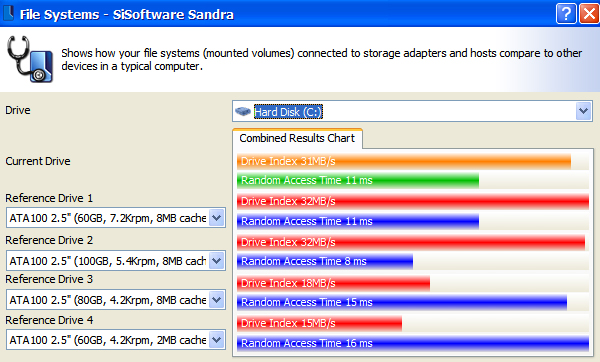This screenshot has width=600, height=362.
Task: Click the orange Drive Index 31MB/s bar
Action: [404, 161]
